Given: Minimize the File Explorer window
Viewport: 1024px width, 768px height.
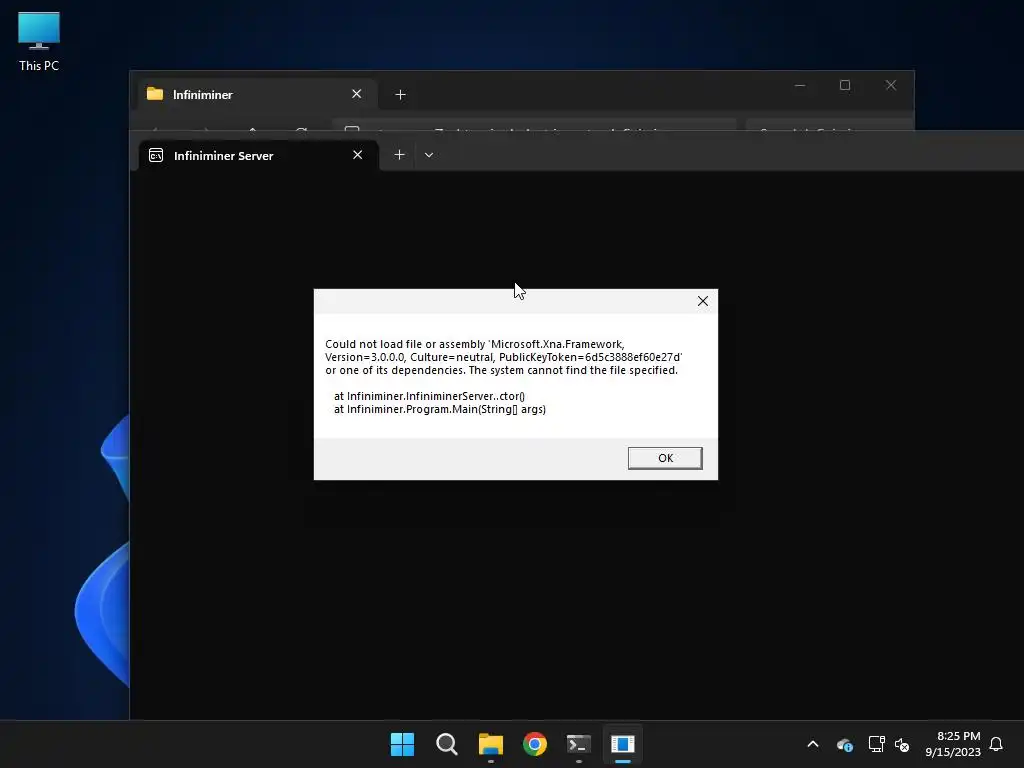Looking at the screenshot, I should click(x=800, y=86).
